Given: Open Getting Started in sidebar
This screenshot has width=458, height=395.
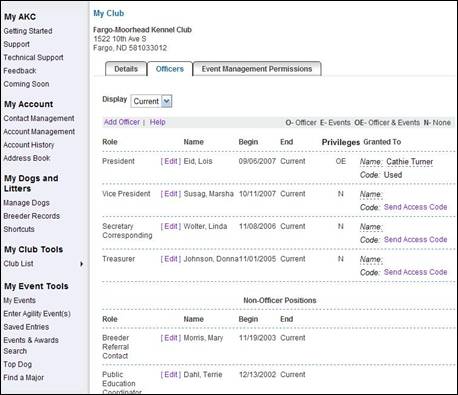Looking at the screenshot, I should tap(28, 31).
